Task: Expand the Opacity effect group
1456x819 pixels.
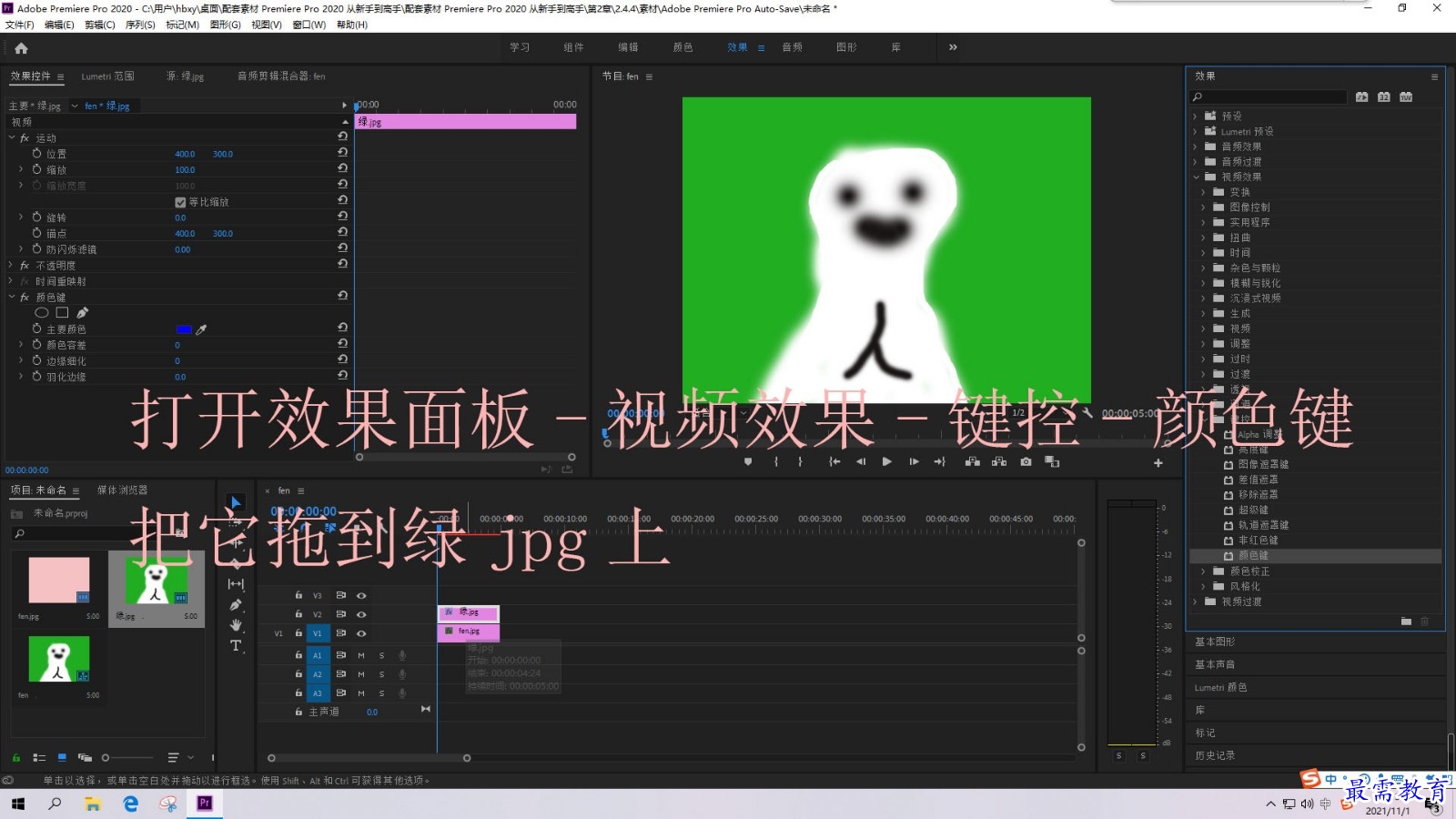Action: 12,265
